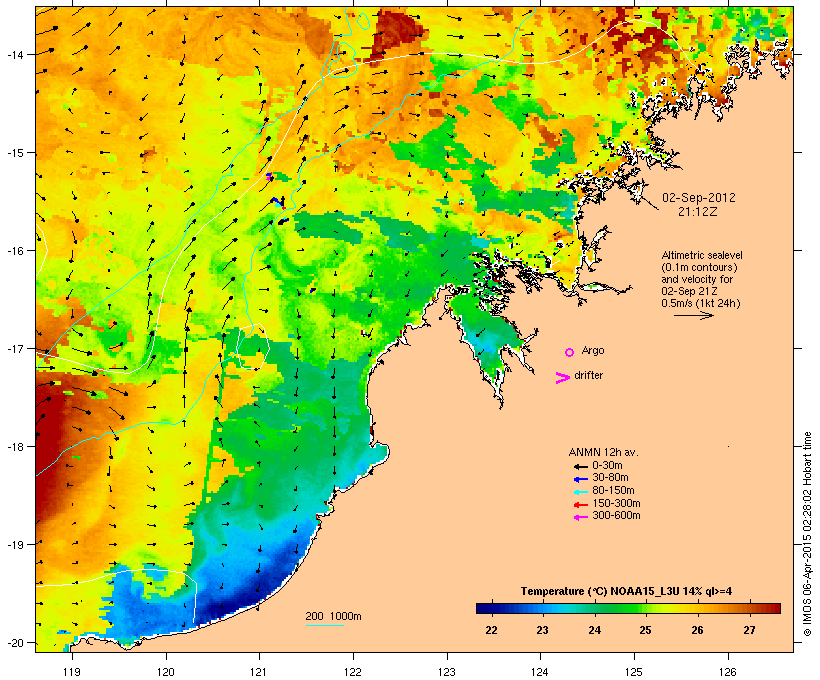
Task: Click the magenta Argo circle legend symbol
Action: click(570, 352)
